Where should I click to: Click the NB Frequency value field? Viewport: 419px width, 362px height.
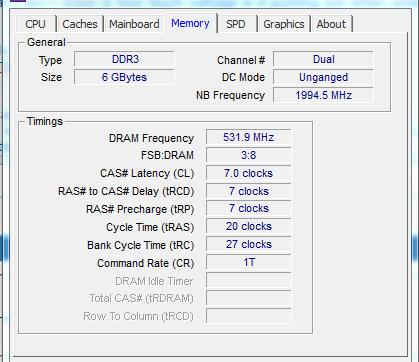[323, 95]
